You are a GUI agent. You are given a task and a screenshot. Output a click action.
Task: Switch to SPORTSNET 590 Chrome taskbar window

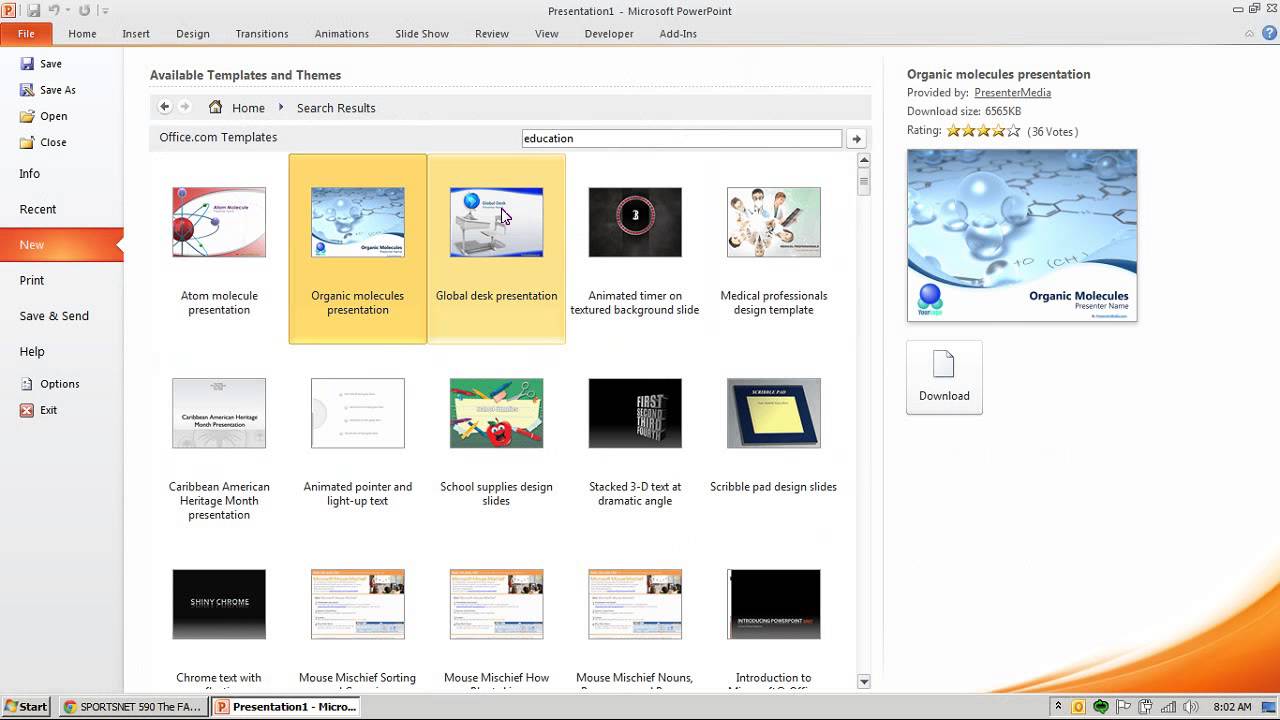click(133, 707)
